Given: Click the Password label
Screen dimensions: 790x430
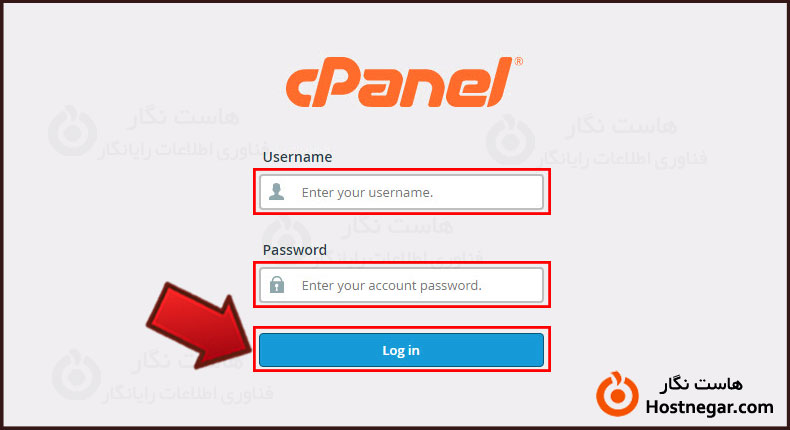Looking at the screenshot, I should pyautogui.click(x=295, y=250).
